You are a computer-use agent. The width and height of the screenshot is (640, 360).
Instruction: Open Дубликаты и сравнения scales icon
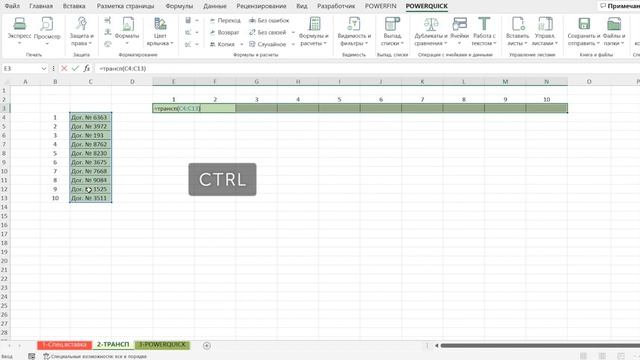click(431, 24)
